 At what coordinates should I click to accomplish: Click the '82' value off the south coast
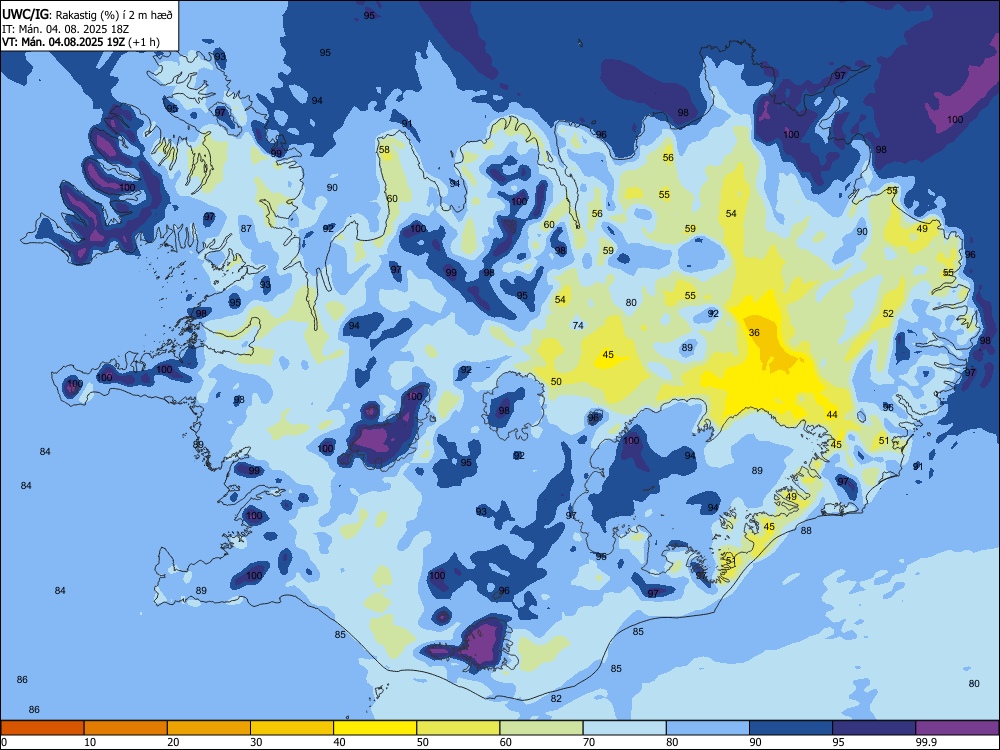click(x=556, y=698)
